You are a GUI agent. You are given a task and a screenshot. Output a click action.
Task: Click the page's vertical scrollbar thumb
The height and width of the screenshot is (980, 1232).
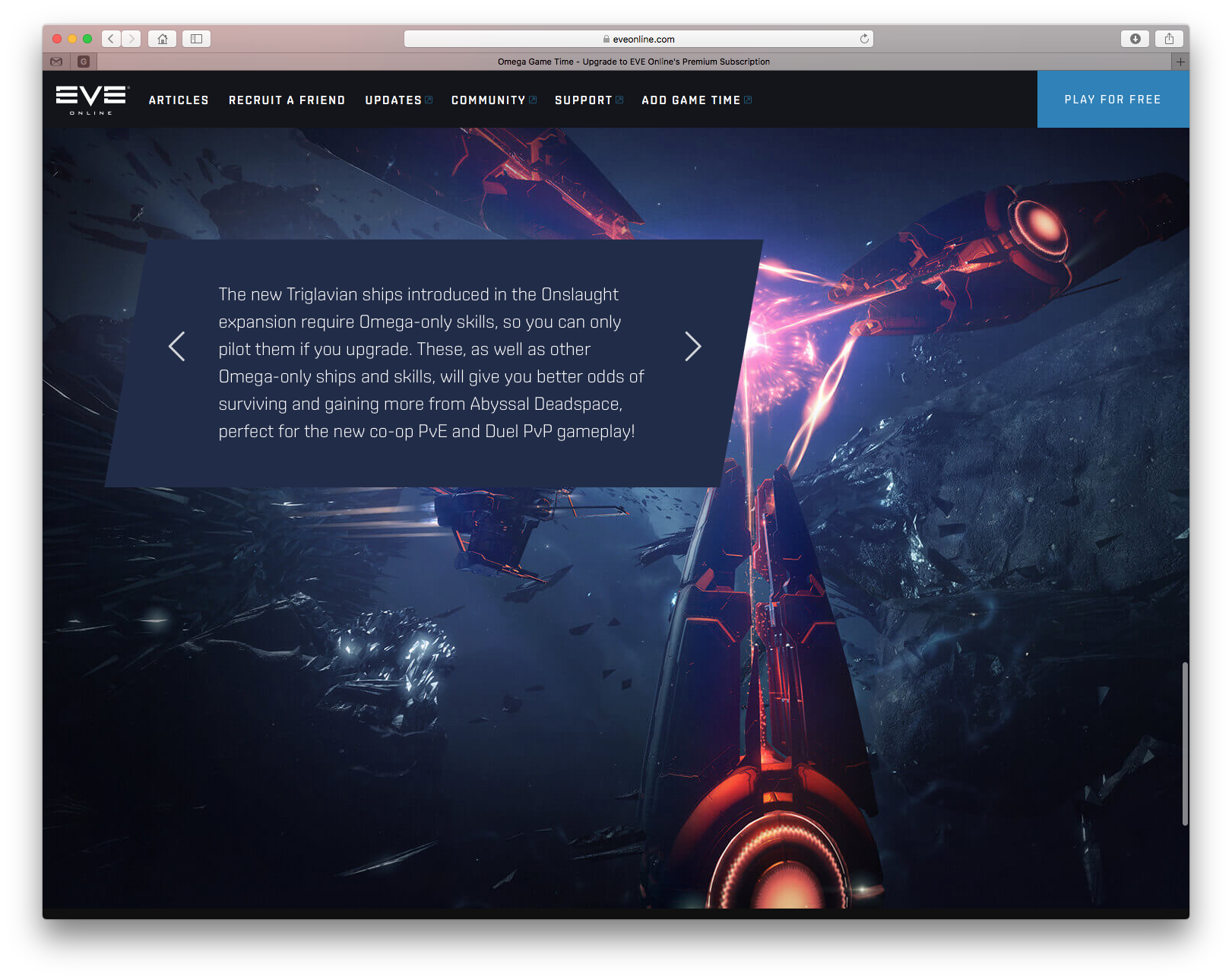click(1184, 743)
